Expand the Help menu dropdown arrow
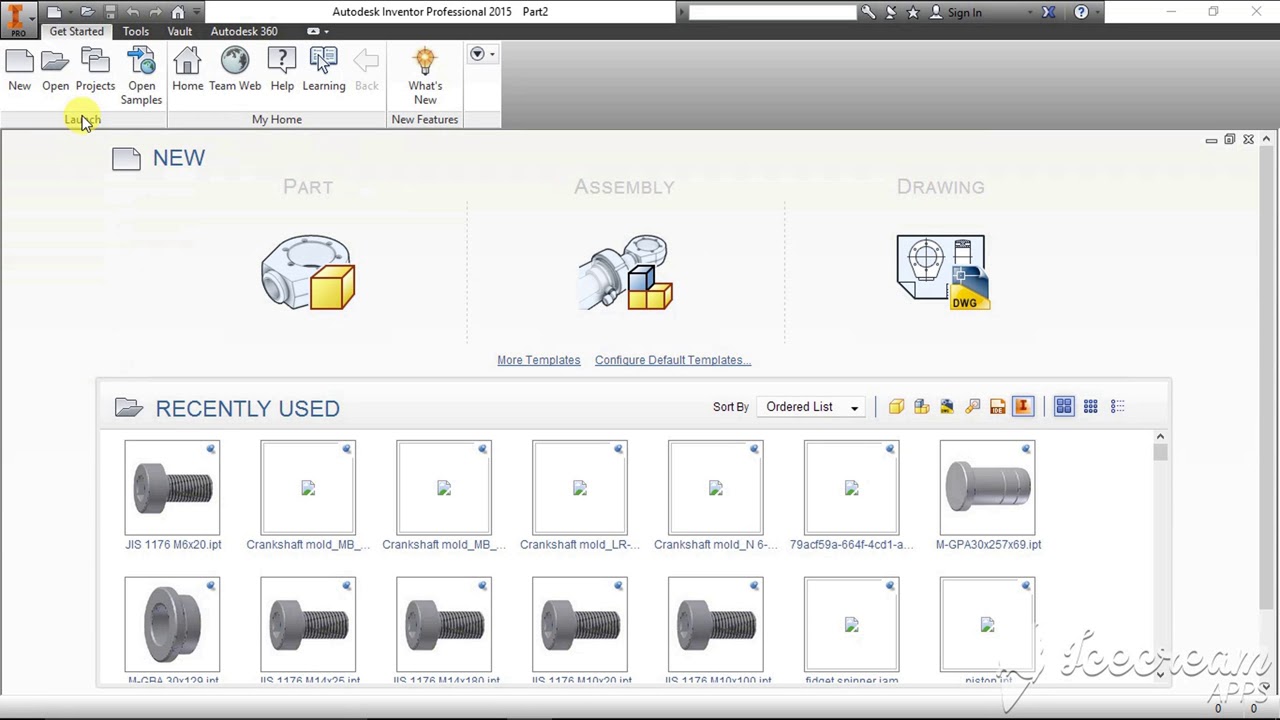Viewport: 1280px width, 720px height. 1098,12
